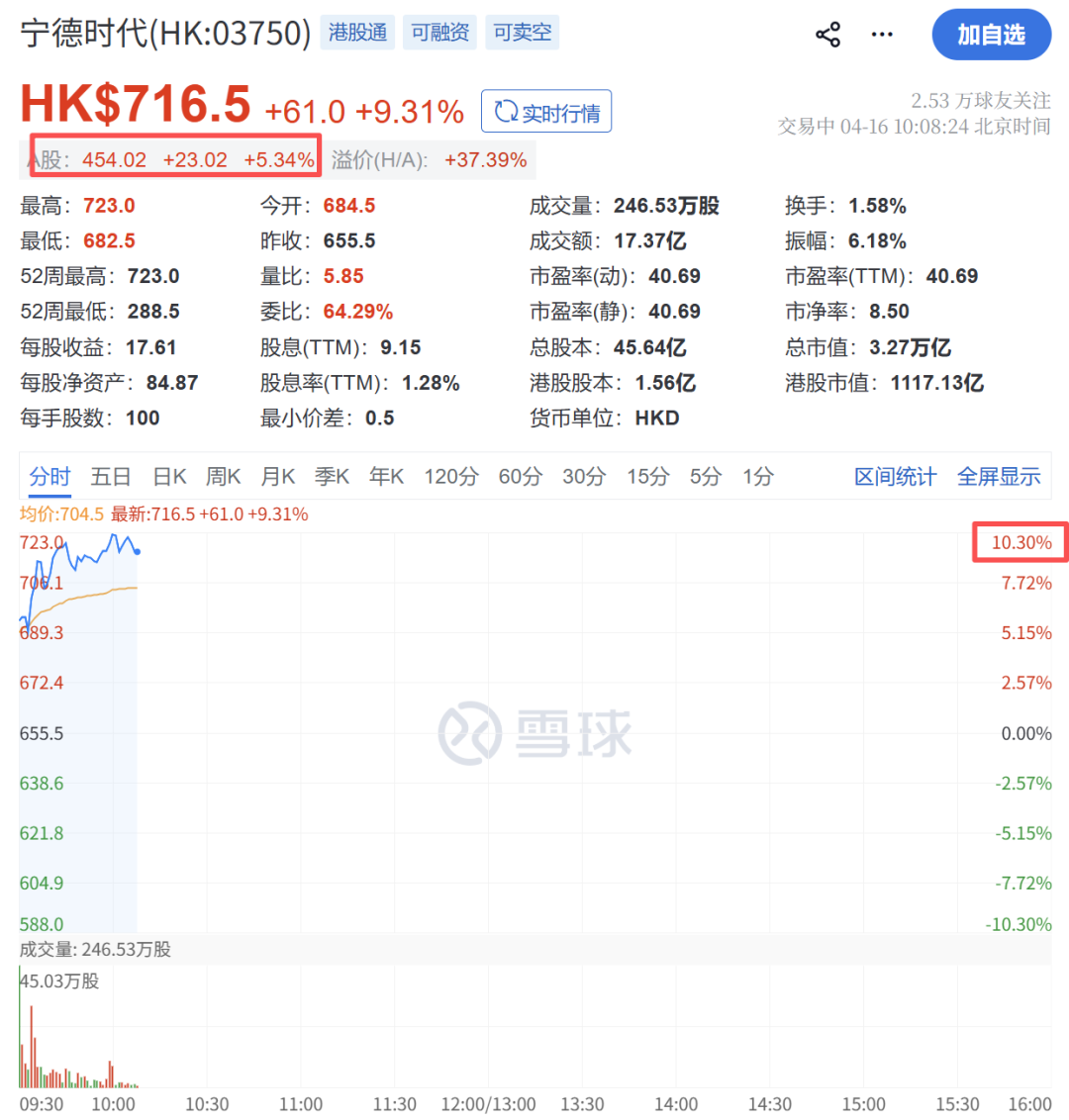The height and width of the screenshot is (1120, 1069).
Task: Click the 可卖空 tag
Action: (x=522, y=32)
